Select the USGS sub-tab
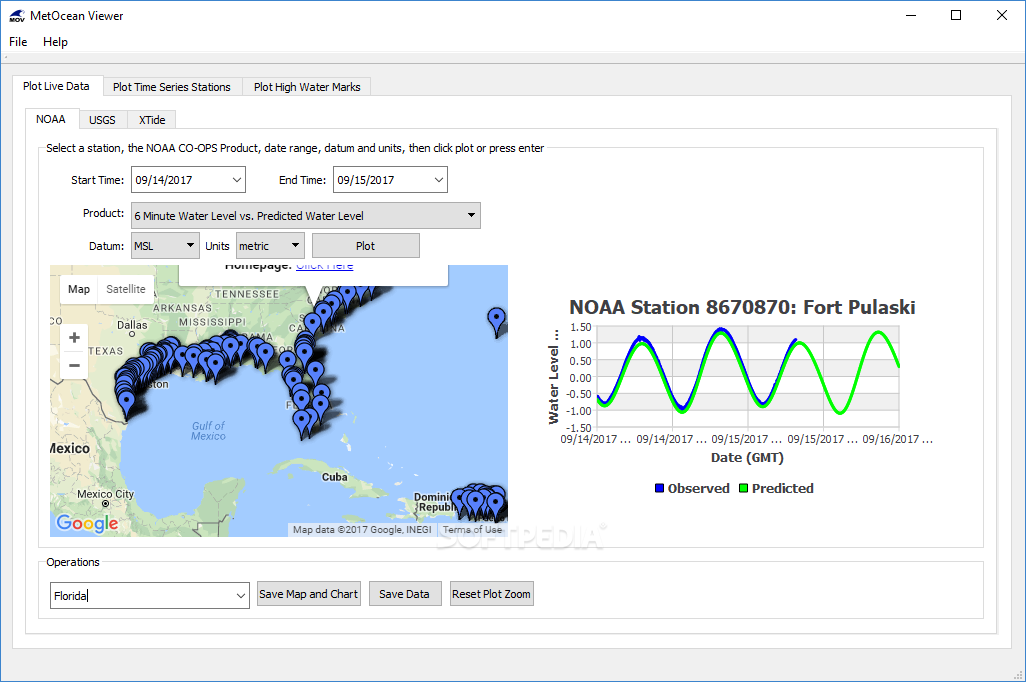This screenshot has width=1026, height=682. click(x=102, y=120)
